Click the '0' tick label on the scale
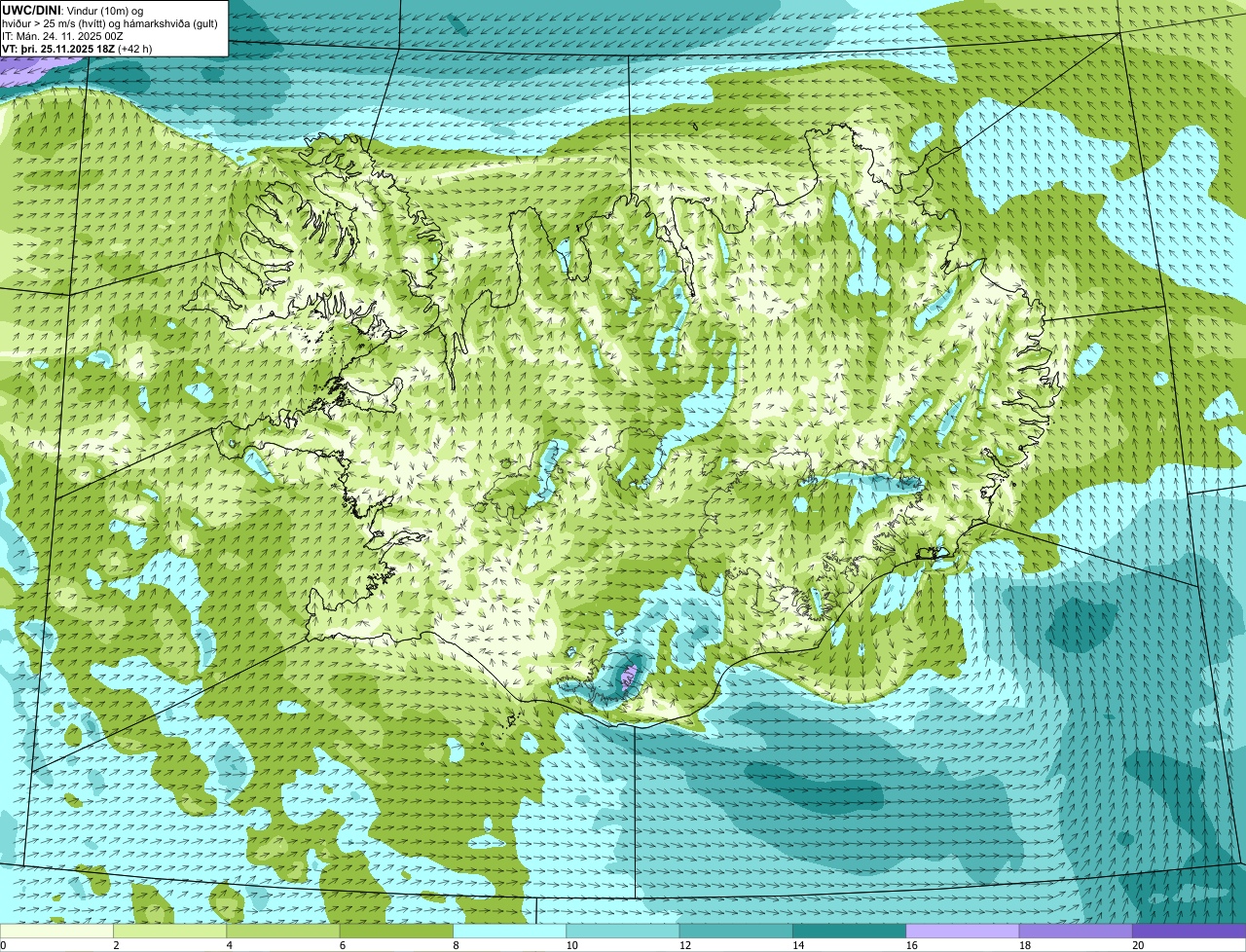This screenshot has height=952, width=1246. [x=4, y=945]
